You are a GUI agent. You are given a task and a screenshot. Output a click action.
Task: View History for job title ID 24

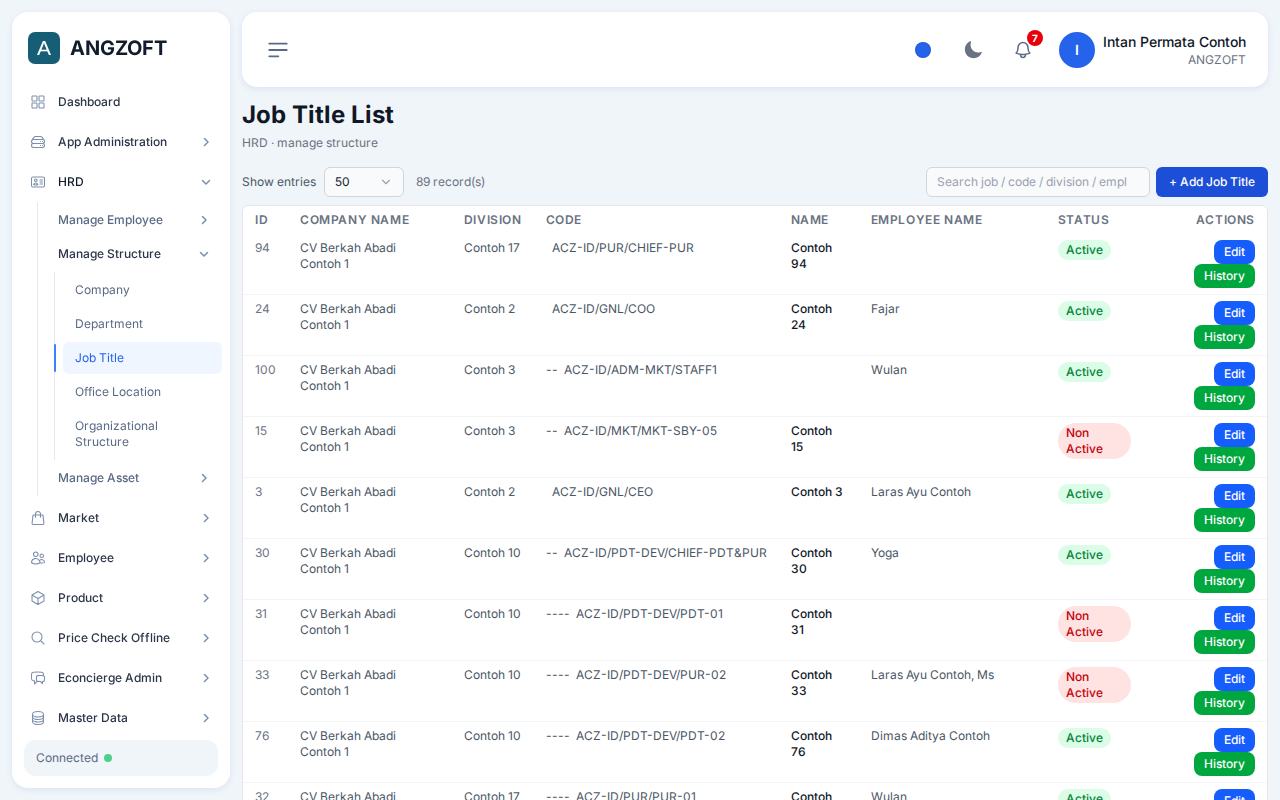(1224, 337)
